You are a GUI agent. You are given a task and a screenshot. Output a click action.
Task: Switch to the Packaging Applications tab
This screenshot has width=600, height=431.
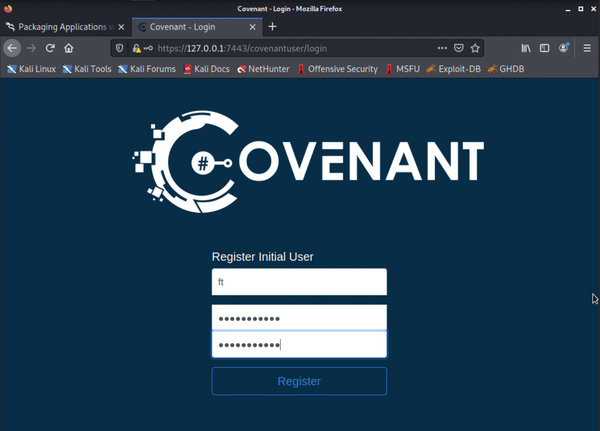point(65,27)
